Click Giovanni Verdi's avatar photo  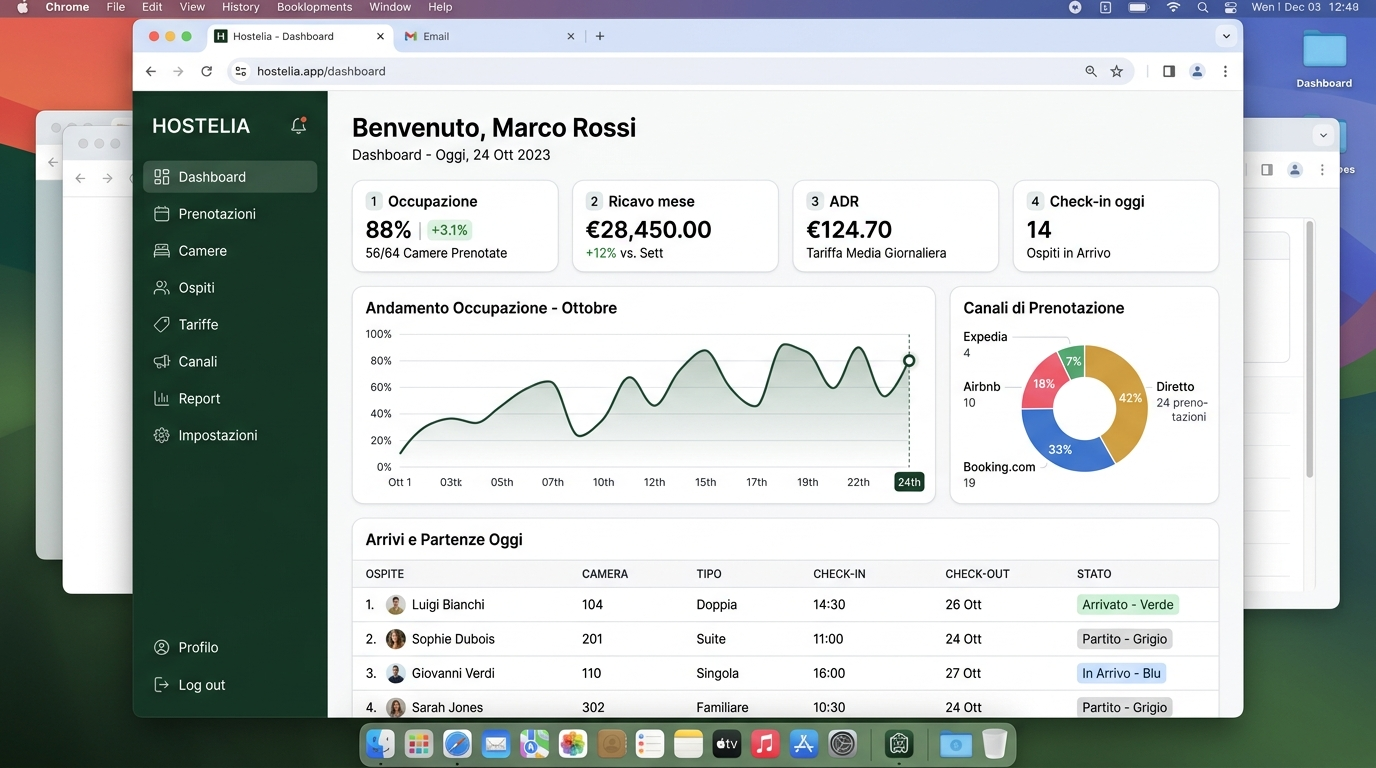pos(396,673)
